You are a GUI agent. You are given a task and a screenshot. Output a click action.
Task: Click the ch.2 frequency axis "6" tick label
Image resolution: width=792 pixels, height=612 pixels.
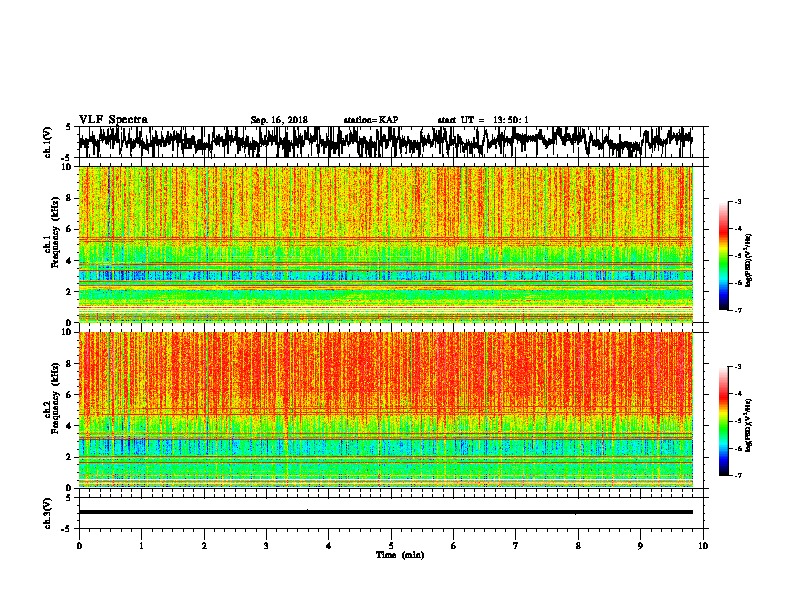(x=69, y=395)
